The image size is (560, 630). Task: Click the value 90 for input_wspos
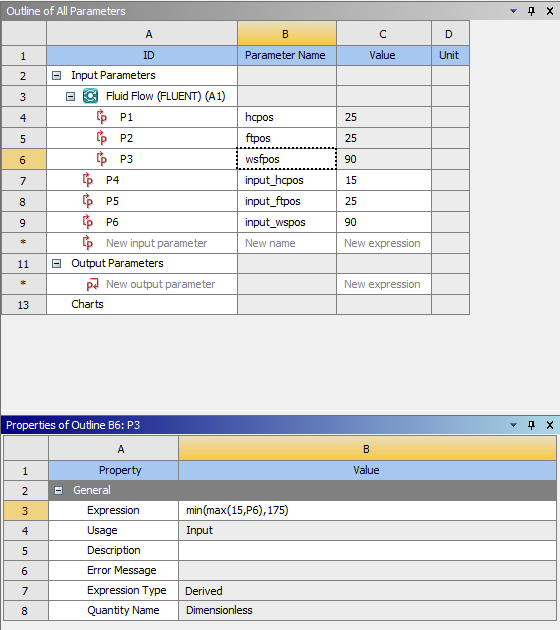pyautogui.click(x=384, y=222)
